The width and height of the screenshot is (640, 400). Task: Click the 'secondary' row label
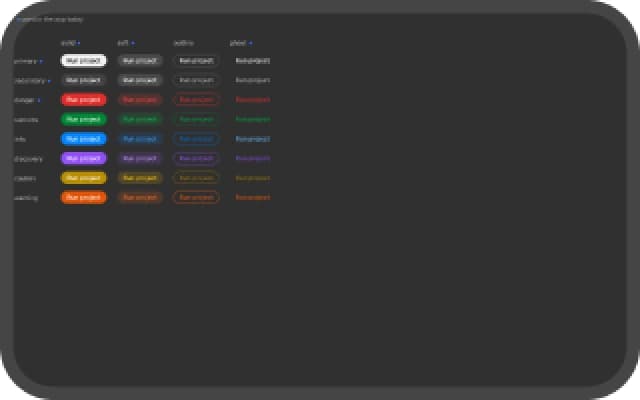(x=29, y=80)
